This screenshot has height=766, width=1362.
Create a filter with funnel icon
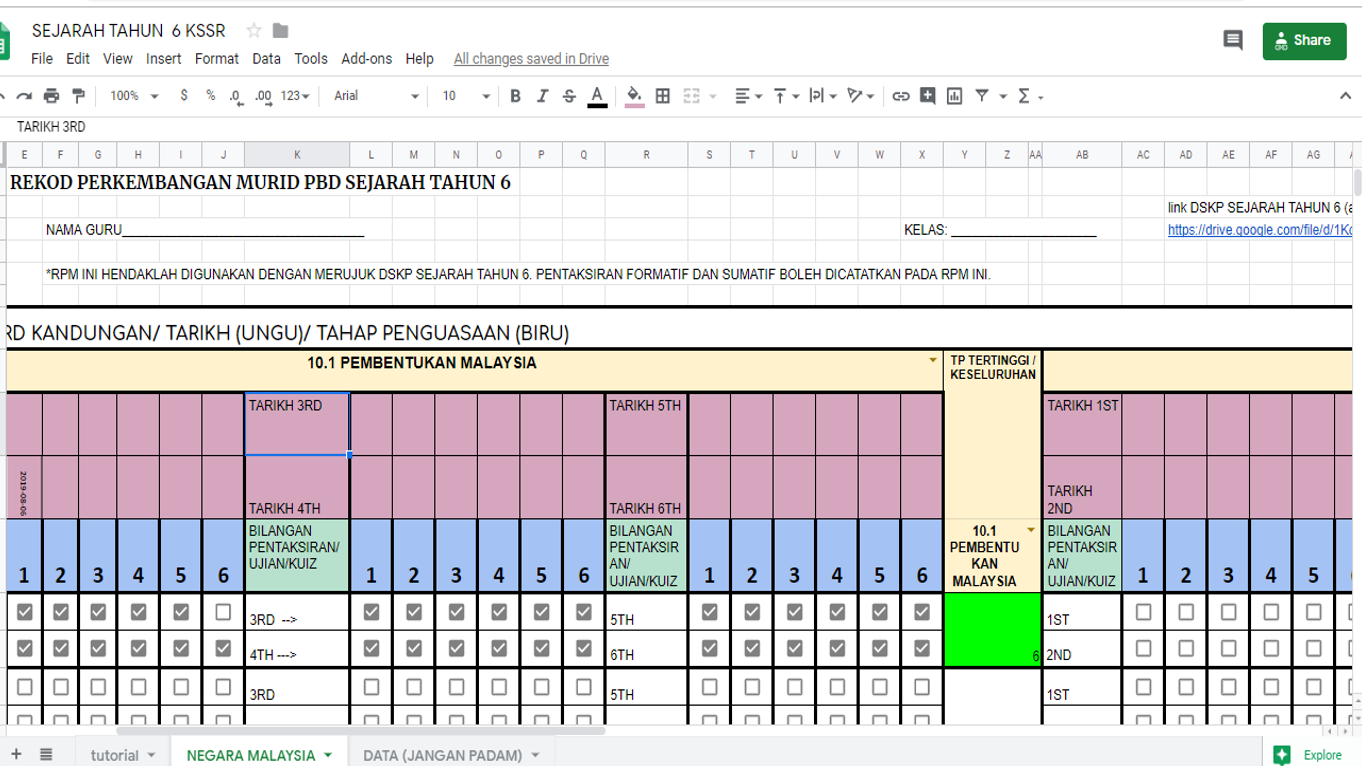point(982,96)
